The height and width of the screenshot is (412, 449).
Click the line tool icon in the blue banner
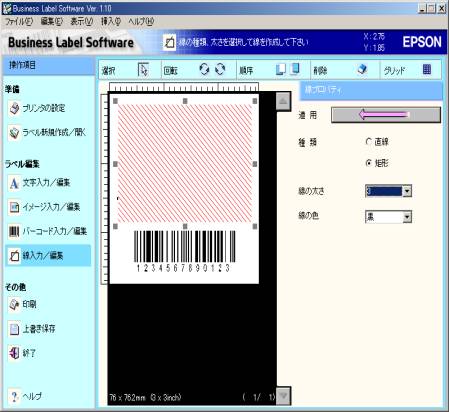tap(169, 42)
